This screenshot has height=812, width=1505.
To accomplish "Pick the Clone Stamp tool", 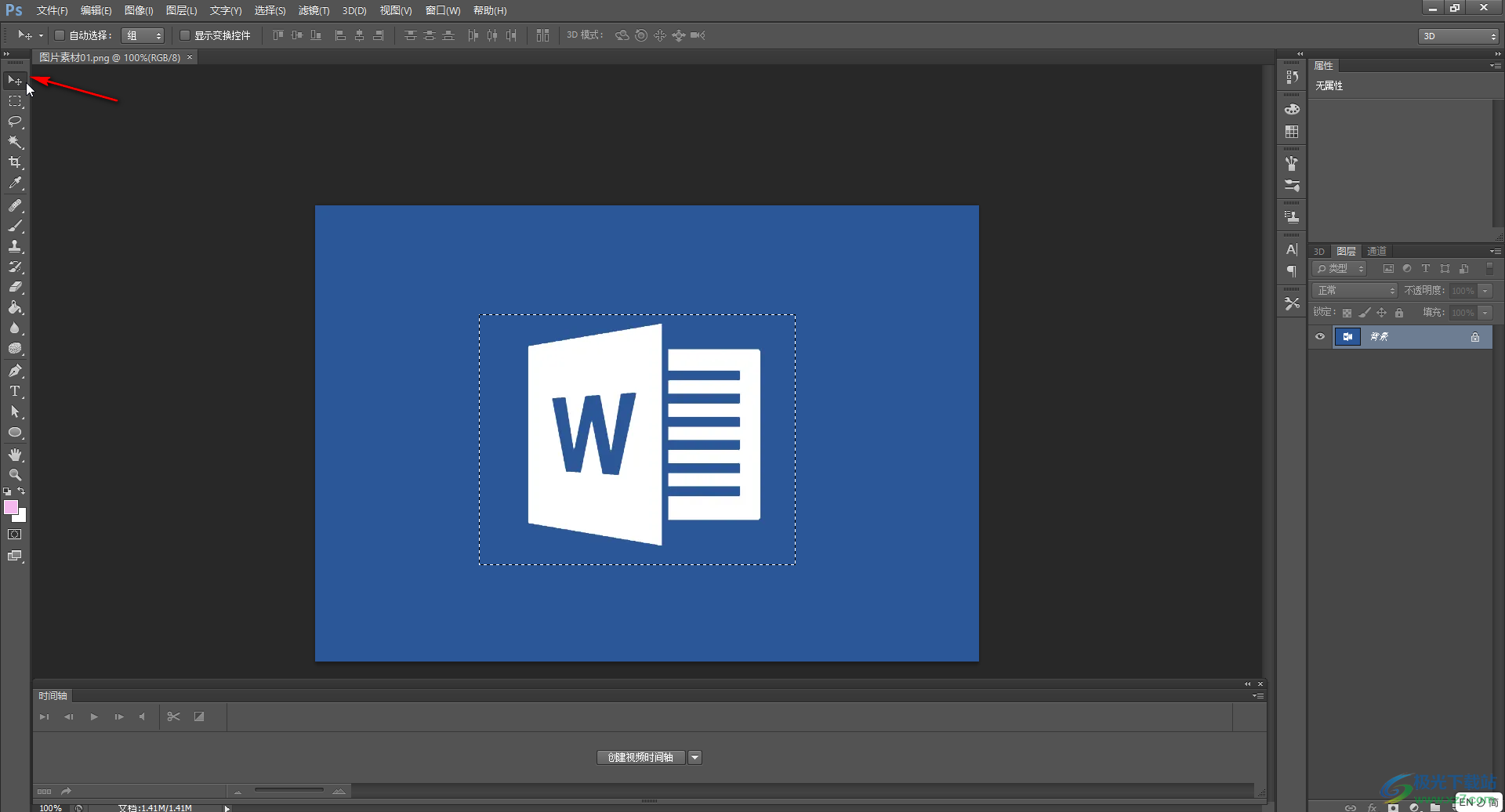I will coord(15,246).
